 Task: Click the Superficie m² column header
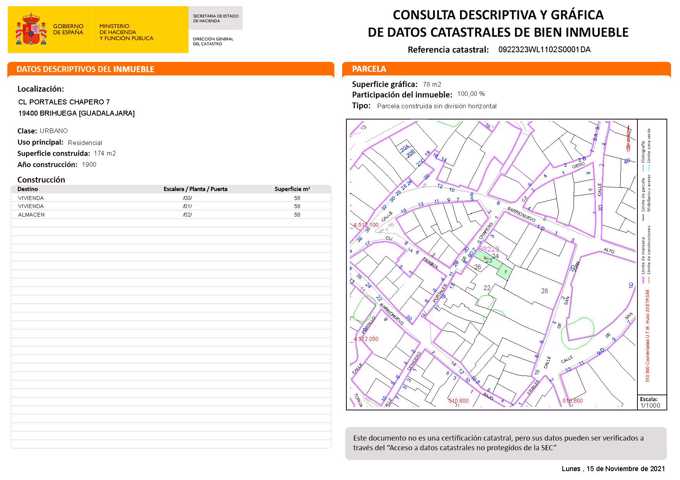click(292, 189)
